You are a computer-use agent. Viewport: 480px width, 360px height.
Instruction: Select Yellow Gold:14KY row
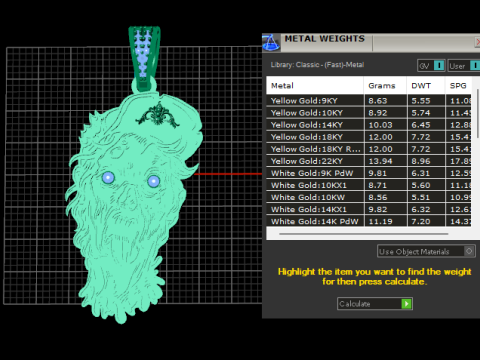coord(369,125)
